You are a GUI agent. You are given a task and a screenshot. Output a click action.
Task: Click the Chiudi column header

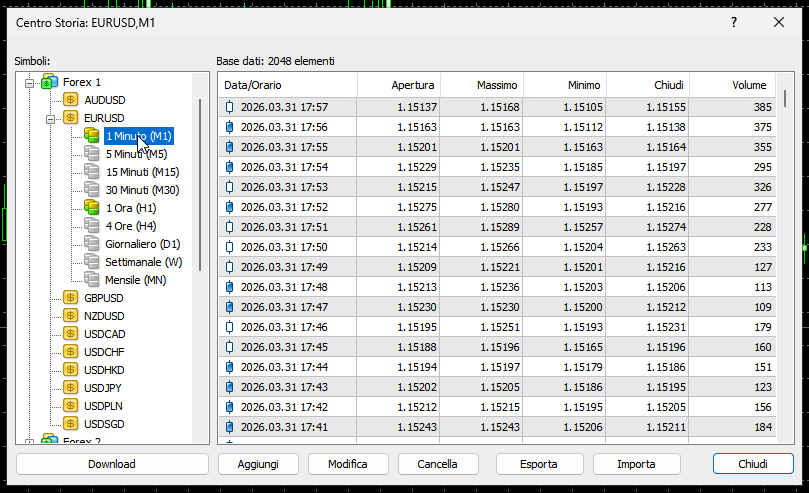pyautogui.click(x=648, y=85)
